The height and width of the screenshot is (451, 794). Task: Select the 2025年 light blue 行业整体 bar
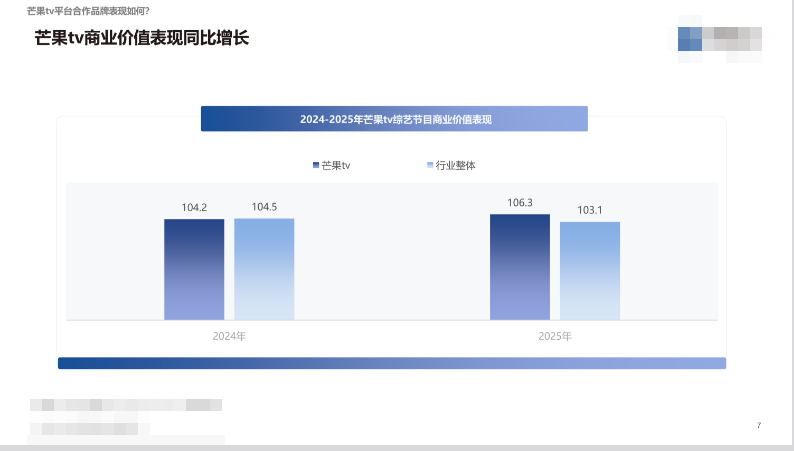(590, 271)
